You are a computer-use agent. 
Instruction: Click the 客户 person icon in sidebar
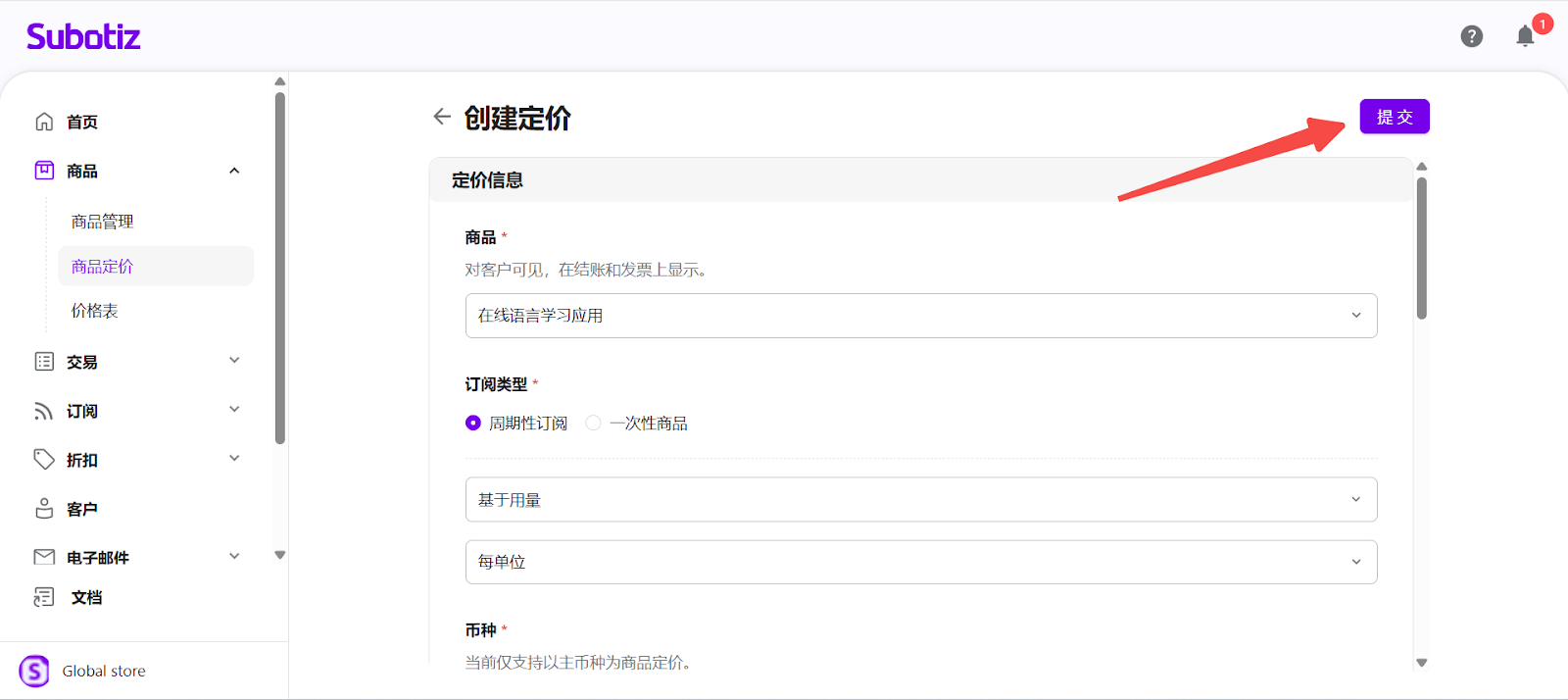pos(44,509)
